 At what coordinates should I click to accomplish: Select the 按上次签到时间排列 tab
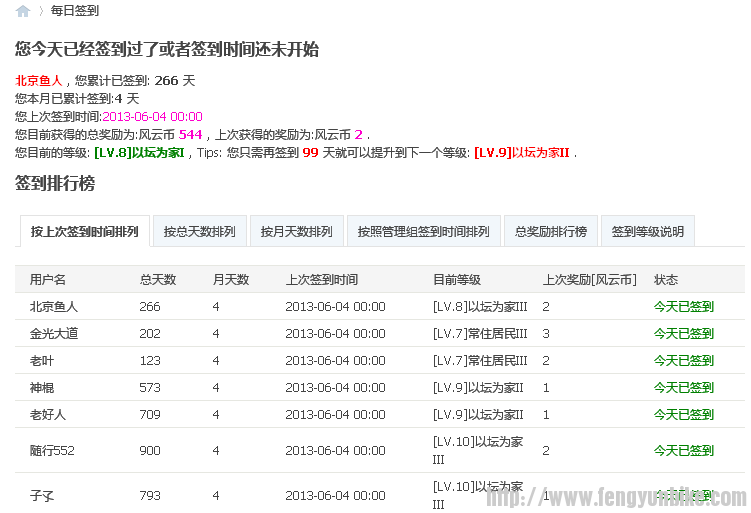pyautogui.click(x=85, y=231)
